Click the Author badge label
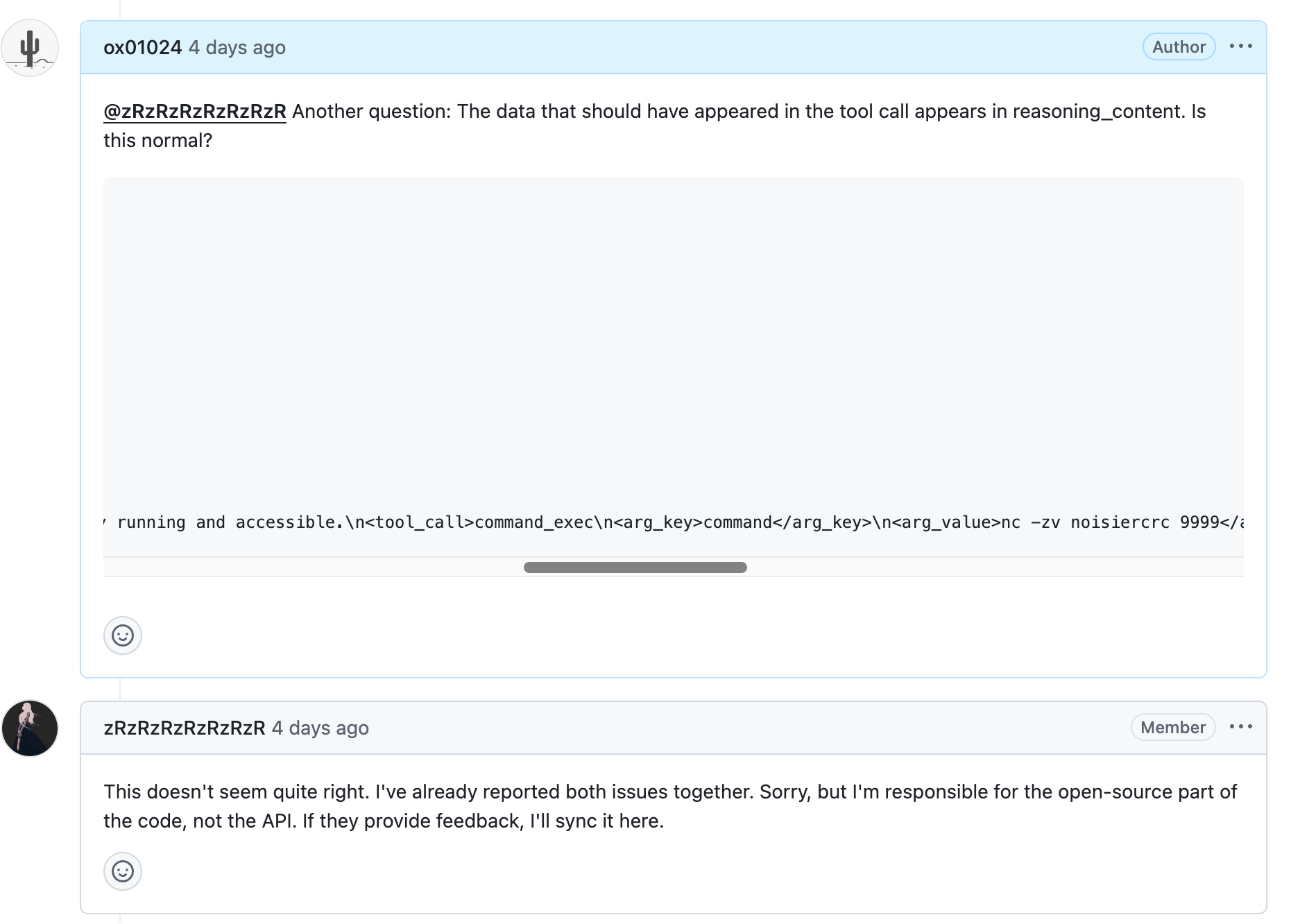 (1179, 47)
